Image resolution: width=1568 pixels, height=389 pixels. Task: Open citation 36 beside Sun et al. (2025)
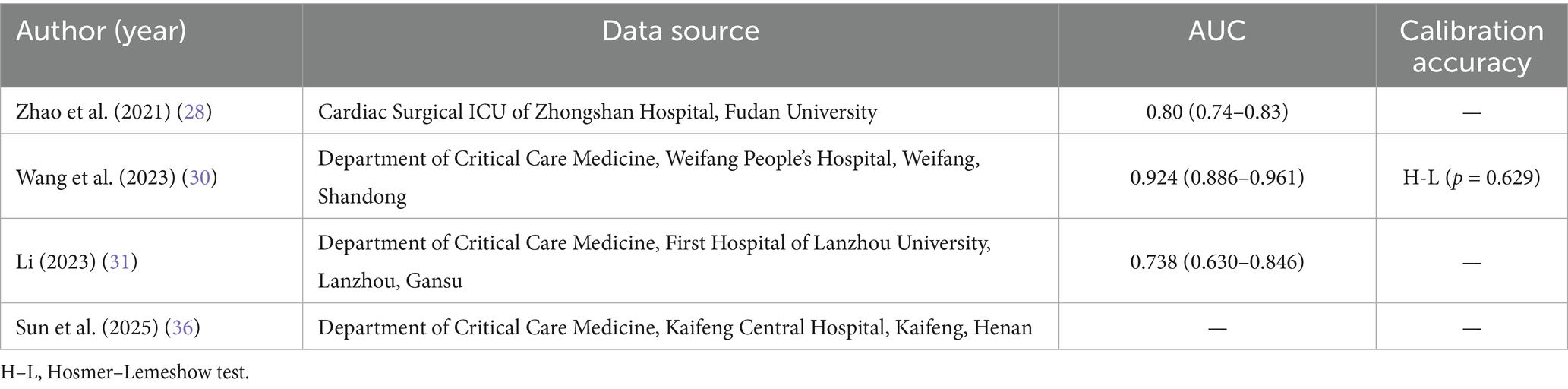point(182,327)
